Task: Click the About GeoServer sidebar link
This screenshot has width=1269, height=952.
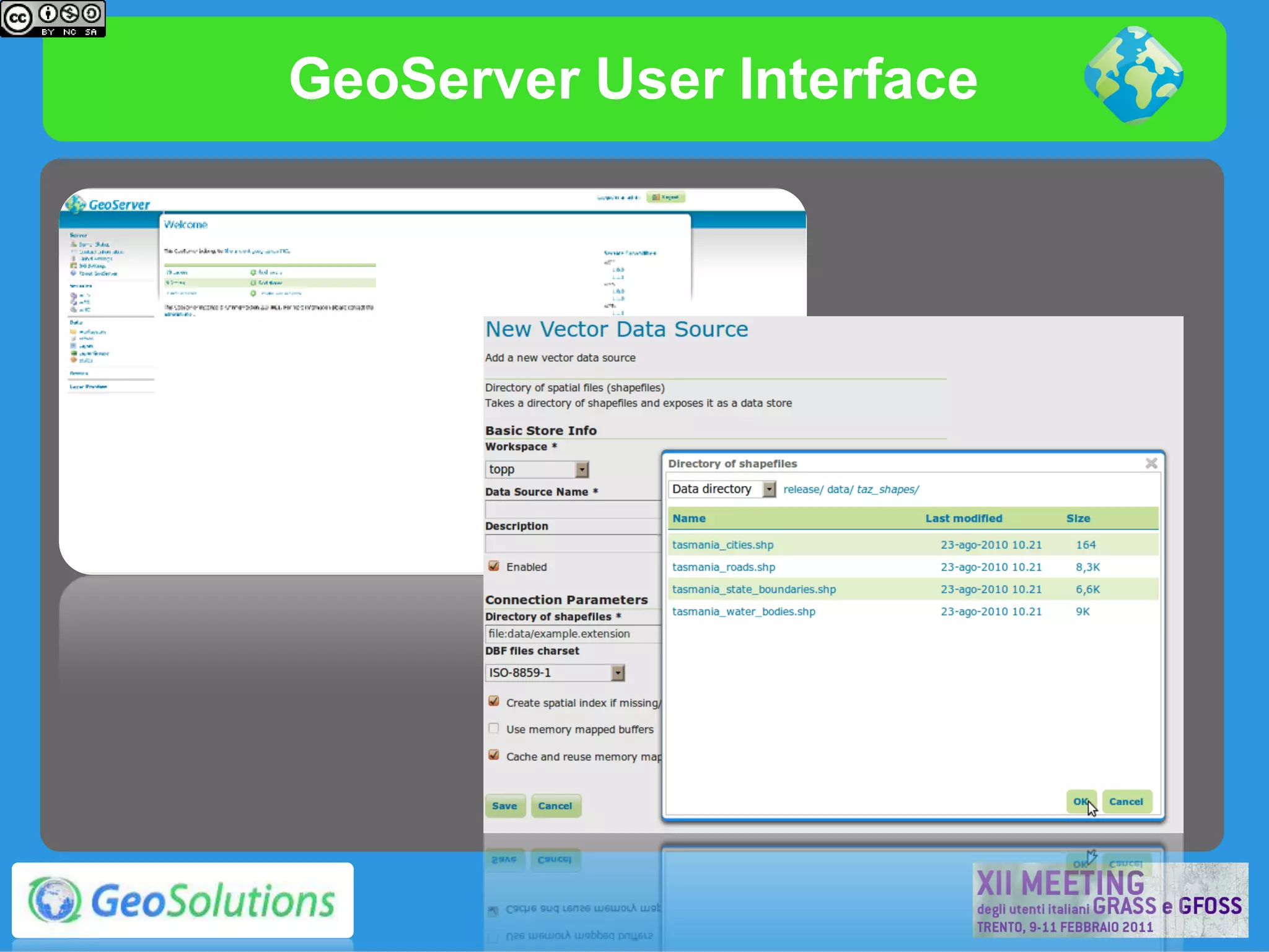Action: point(97,273)
